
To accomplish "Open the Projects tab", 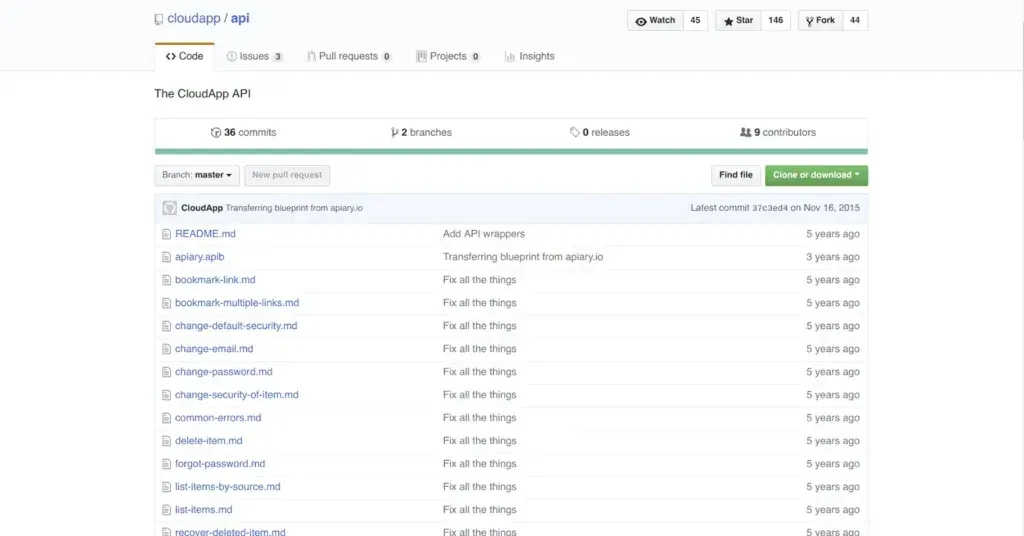I will click(x=448, y=56).
